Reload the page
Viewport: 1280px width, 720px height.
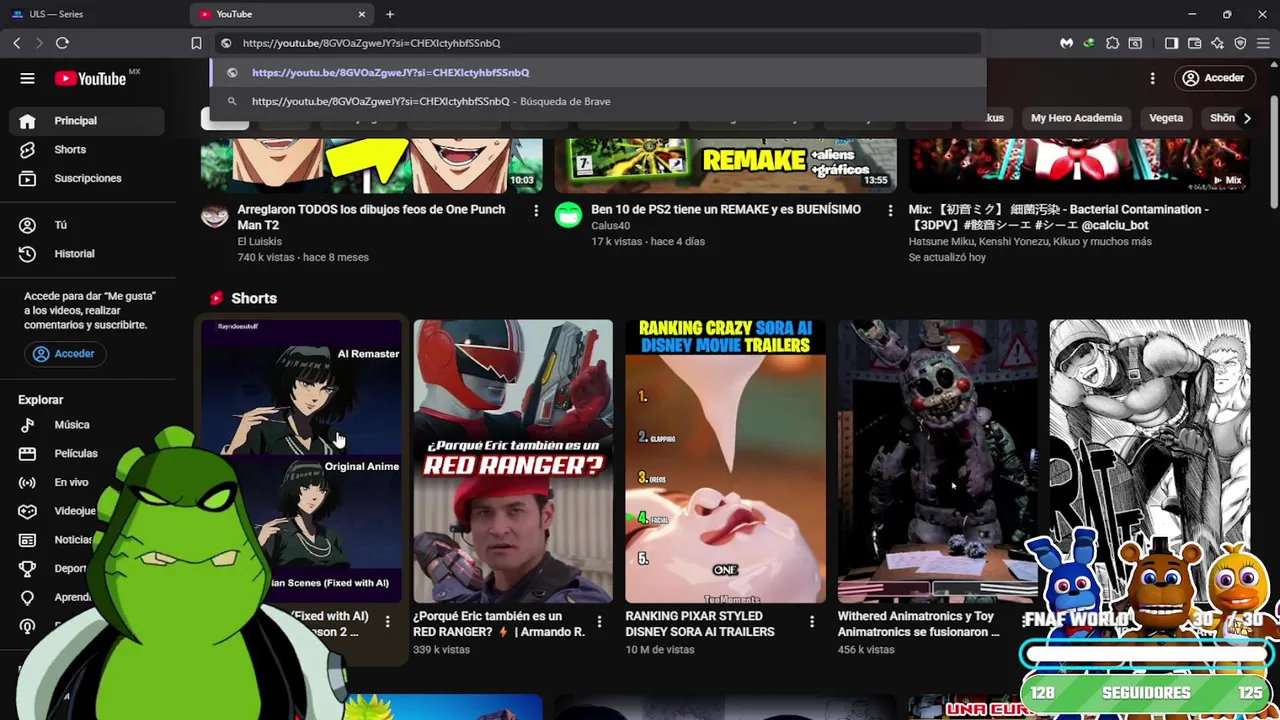tap(62, 43)
